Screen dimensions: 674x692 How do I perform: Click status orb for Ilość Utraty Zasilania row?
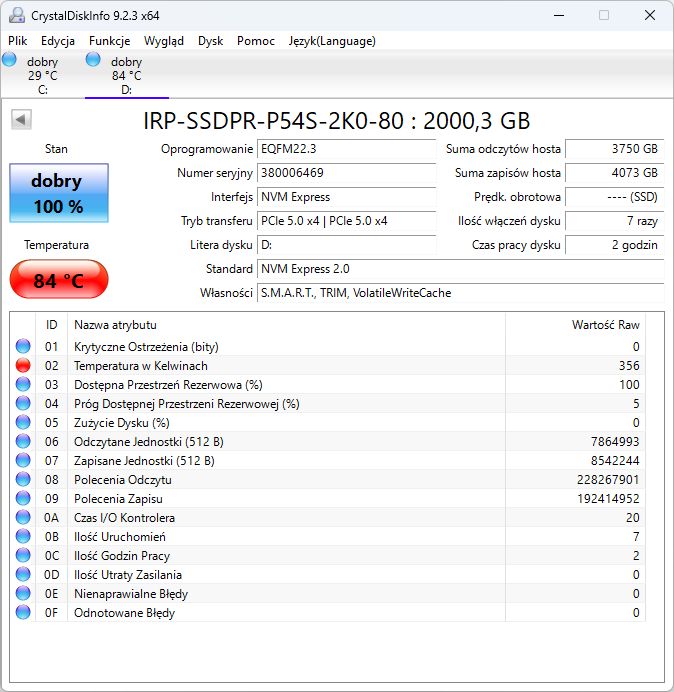(x=23, y=574)
